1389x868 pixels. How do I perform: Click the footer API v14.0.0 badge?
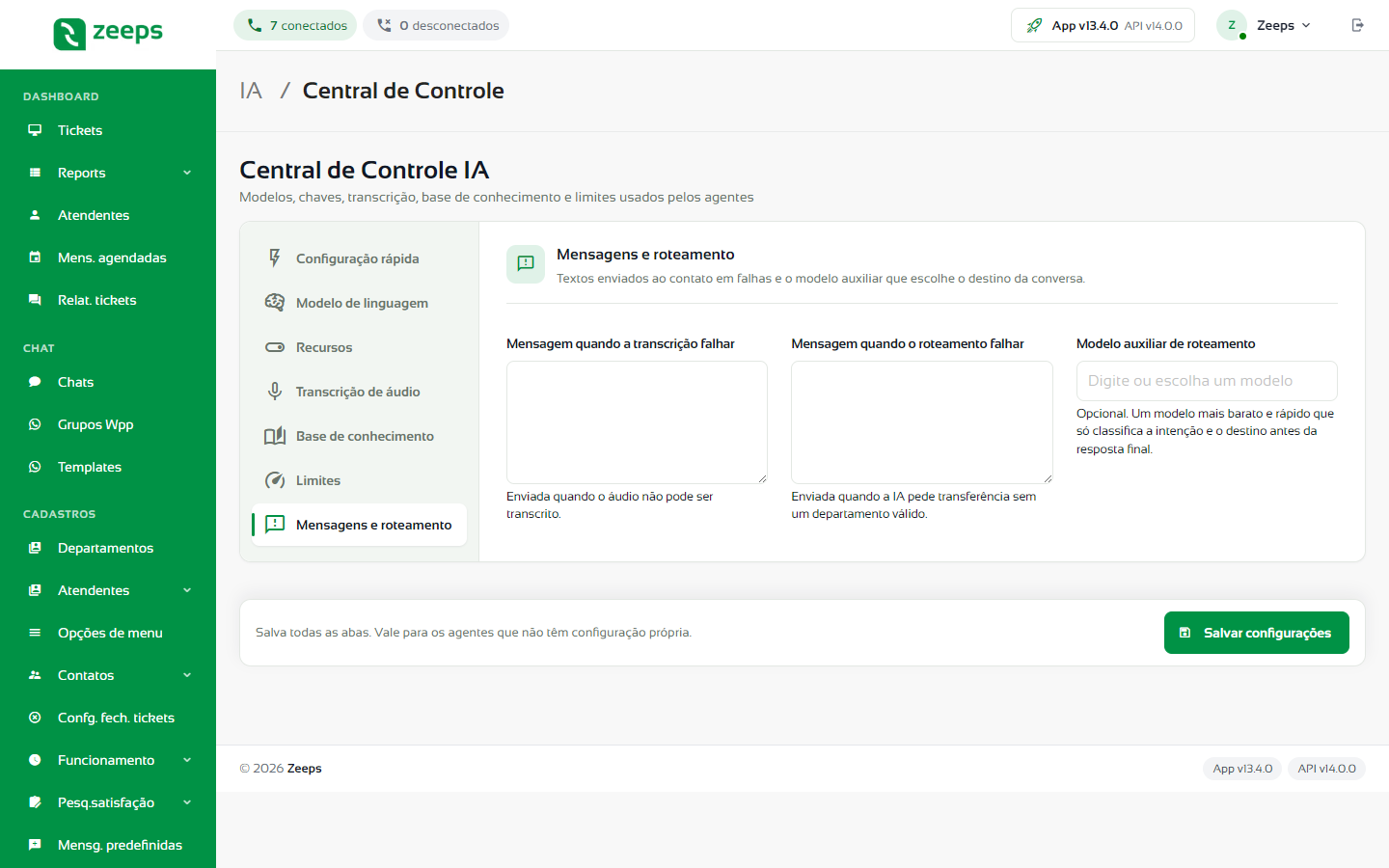1326,769
